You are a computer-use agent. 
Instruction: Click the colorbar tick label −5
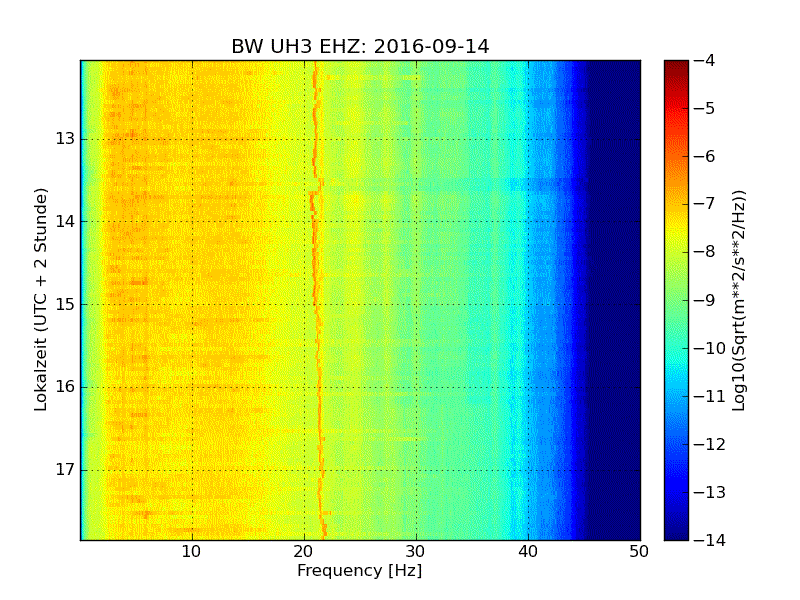pyautogui.click(x=705, y=108)
